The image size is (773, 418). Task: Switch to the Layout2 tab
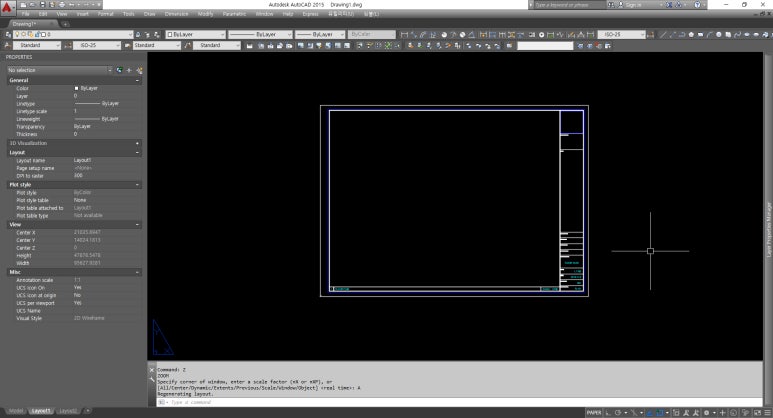click(x=68, y=411)
